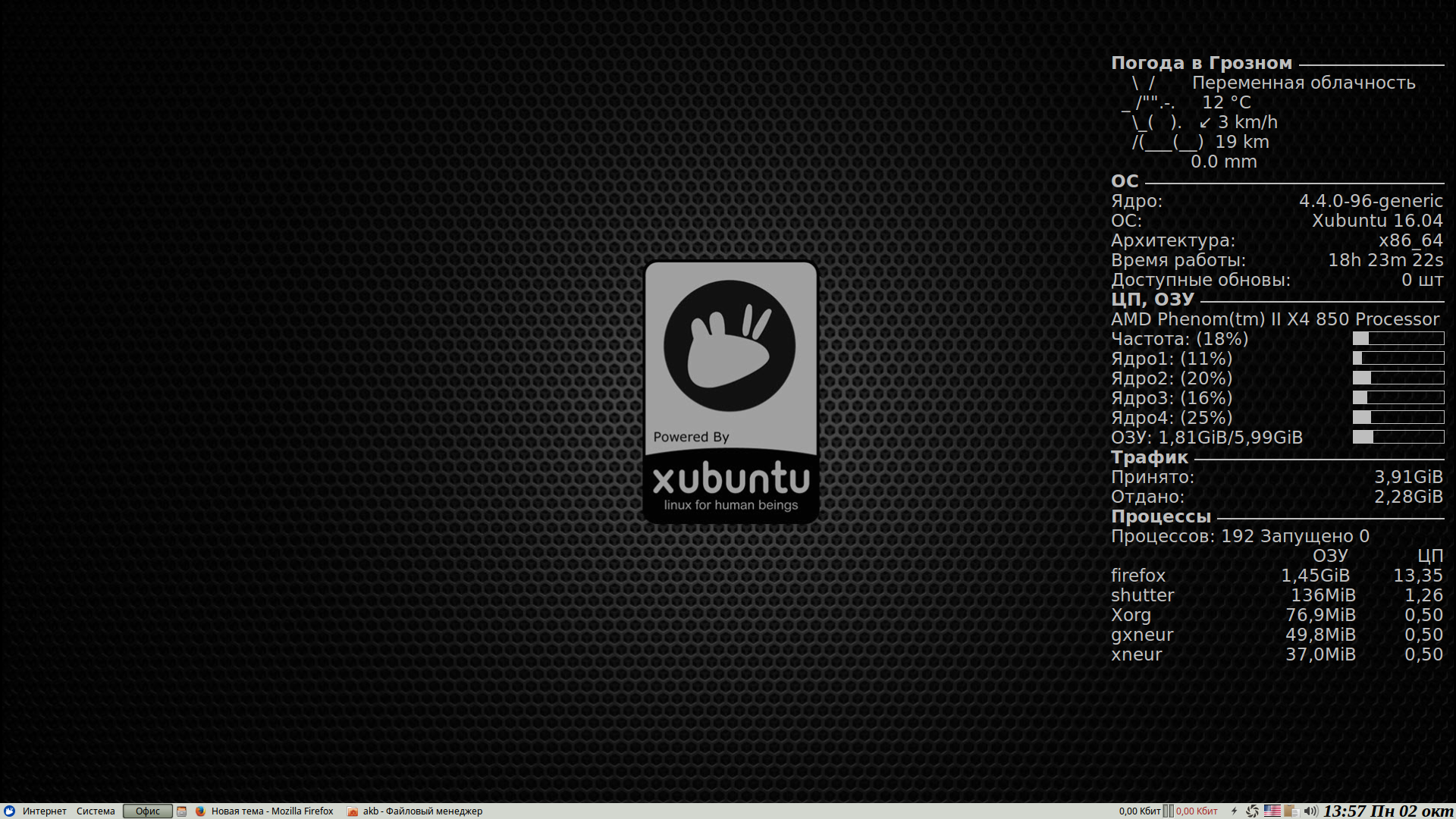1456x819 pixels.
Task: Click the file manager folder icon in taskbar
Action: [x=353, y=811]
